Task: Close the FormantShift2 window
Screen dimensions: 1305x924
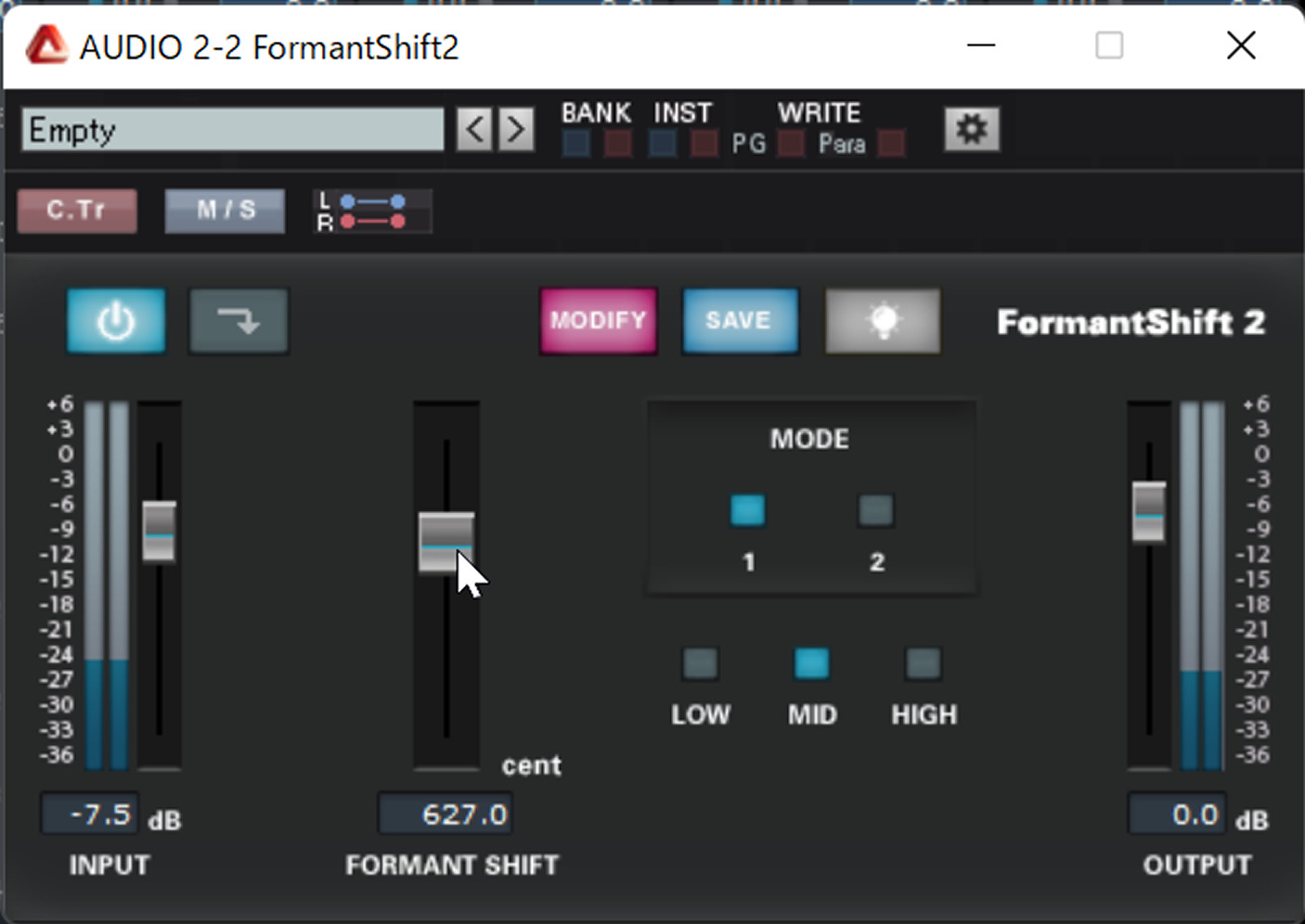Action: click(1241, 45)
